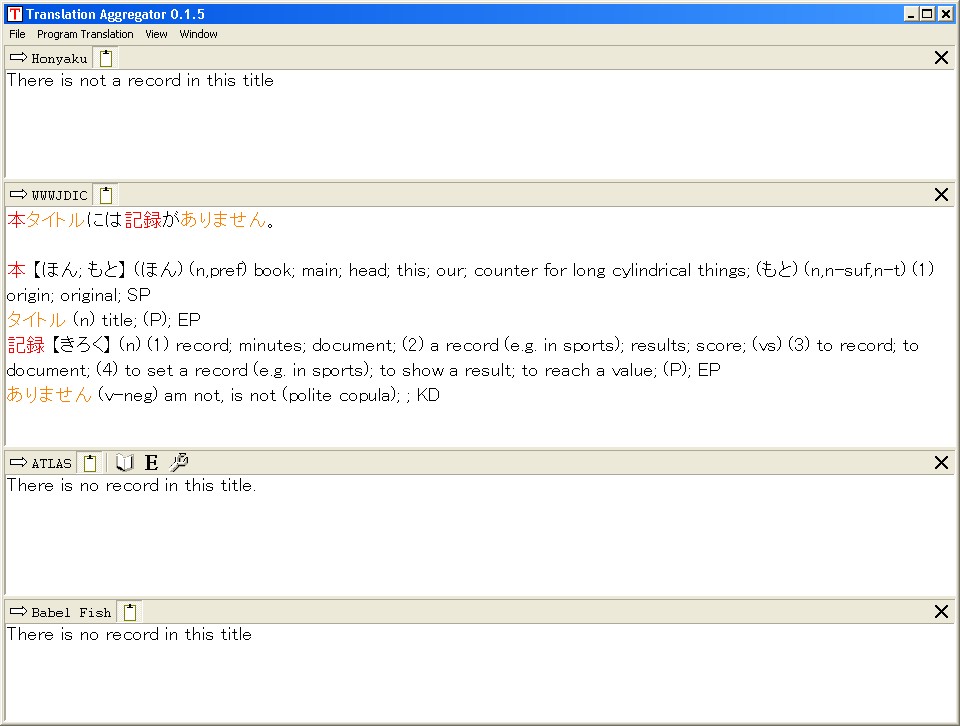Screen dimensions: 960x726
Task: Open the ATLAS dictionary book icon
Action: (x=125, y=463)
